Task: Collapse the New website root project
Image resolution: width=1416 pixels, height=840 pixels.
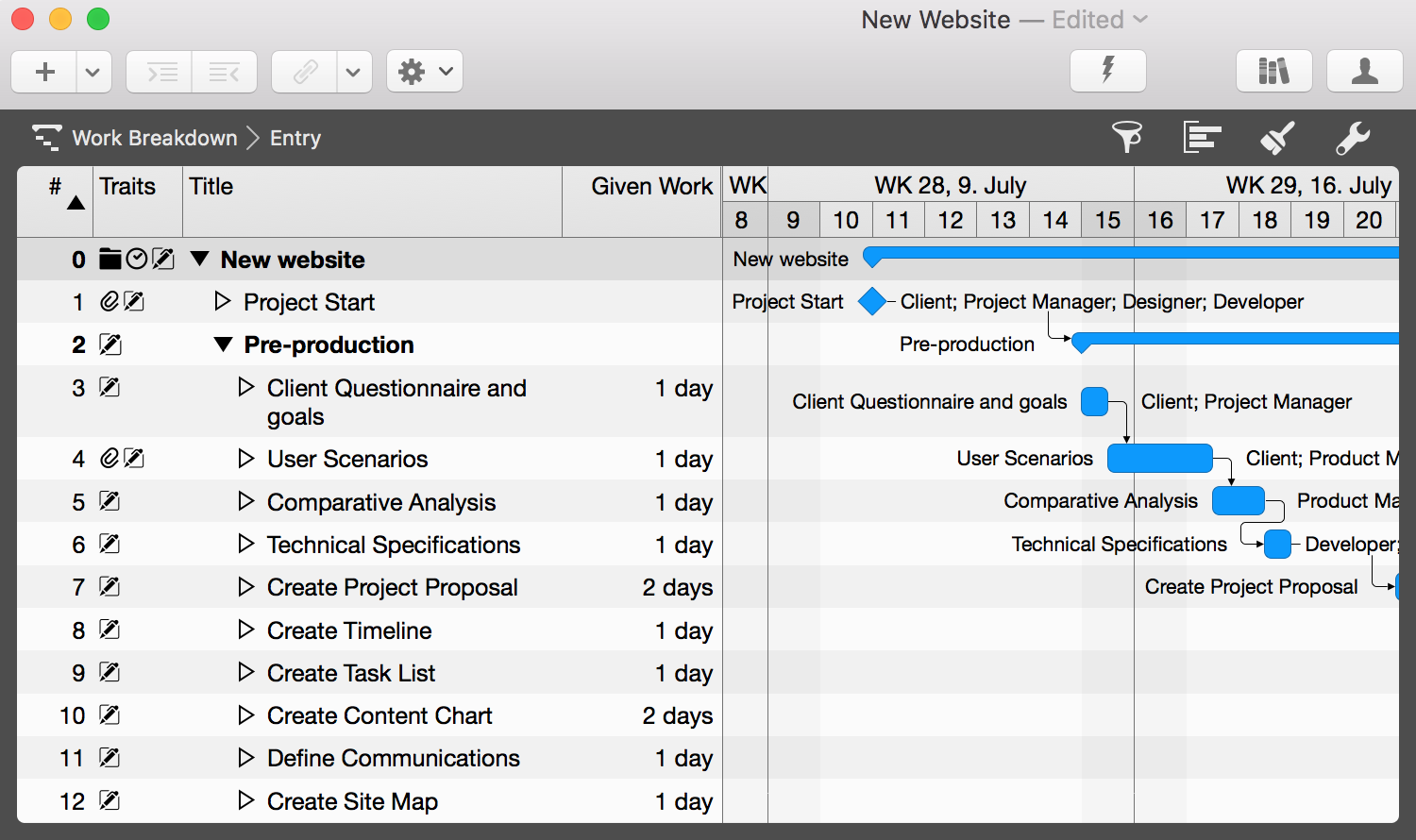Action: (199, 259)
